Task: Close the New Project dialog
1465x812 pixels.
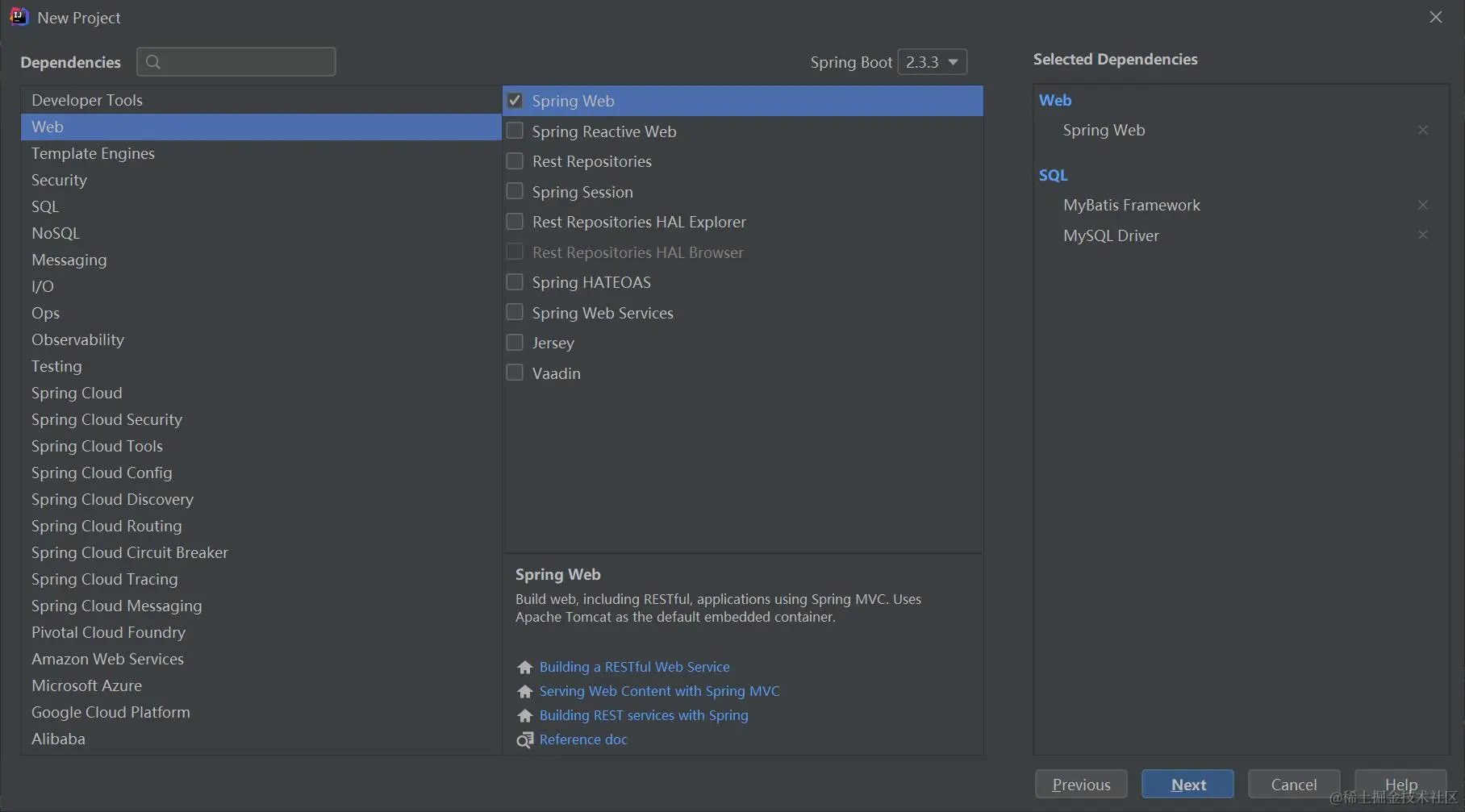Action: 1436,17
